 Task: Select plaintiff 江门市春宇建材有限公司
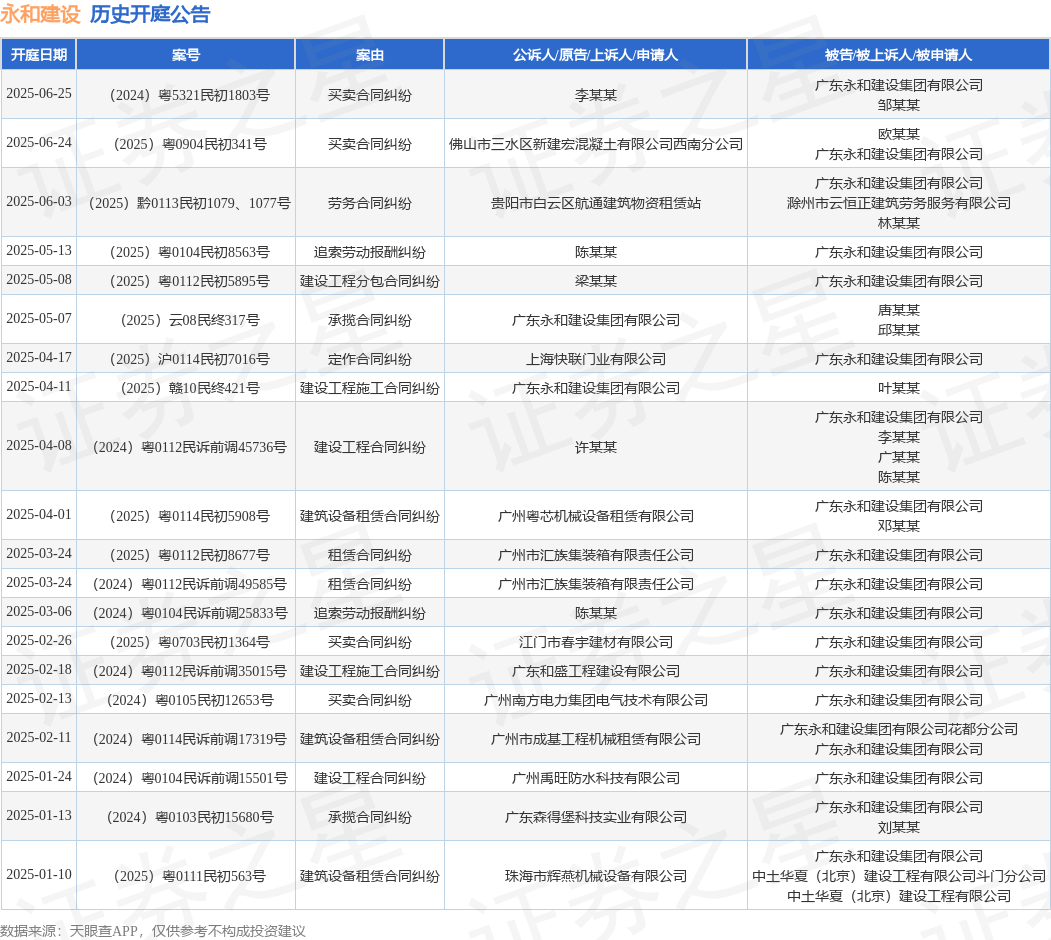596,642
